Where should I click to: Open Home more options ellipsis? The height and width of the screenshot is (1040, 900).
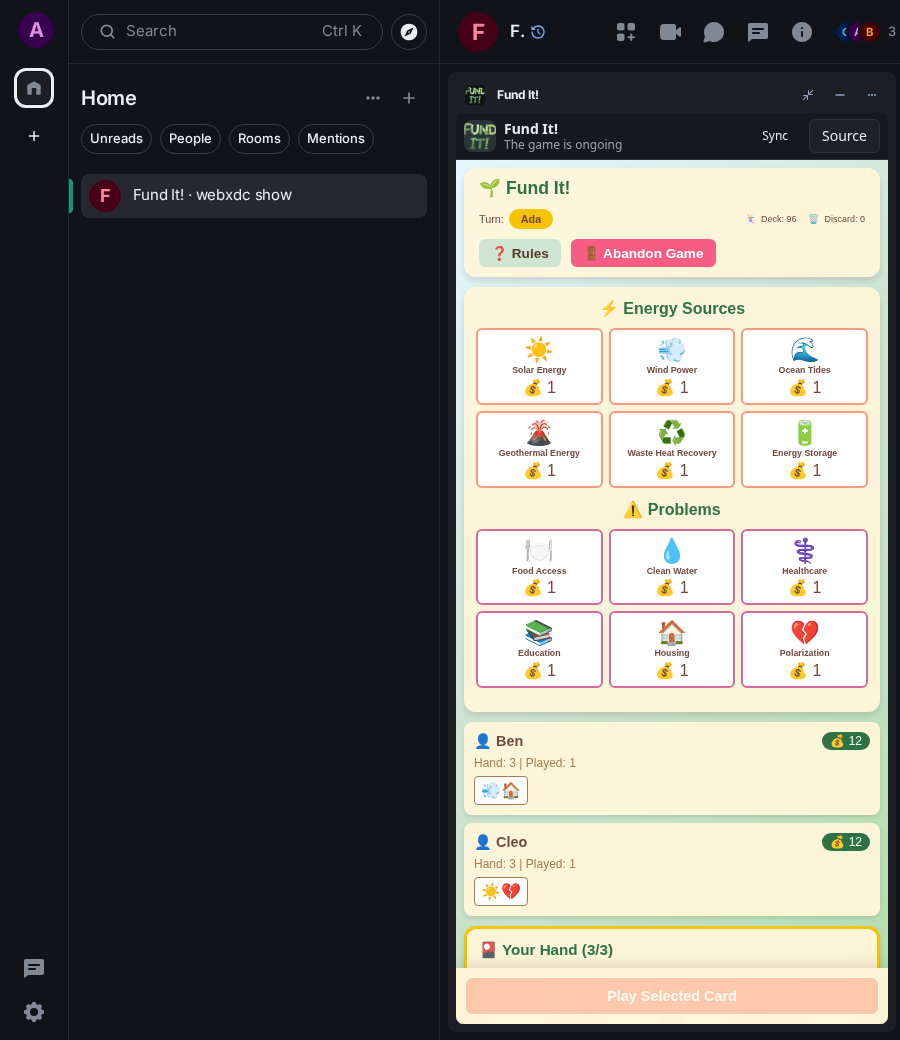(x=373, y=98)
